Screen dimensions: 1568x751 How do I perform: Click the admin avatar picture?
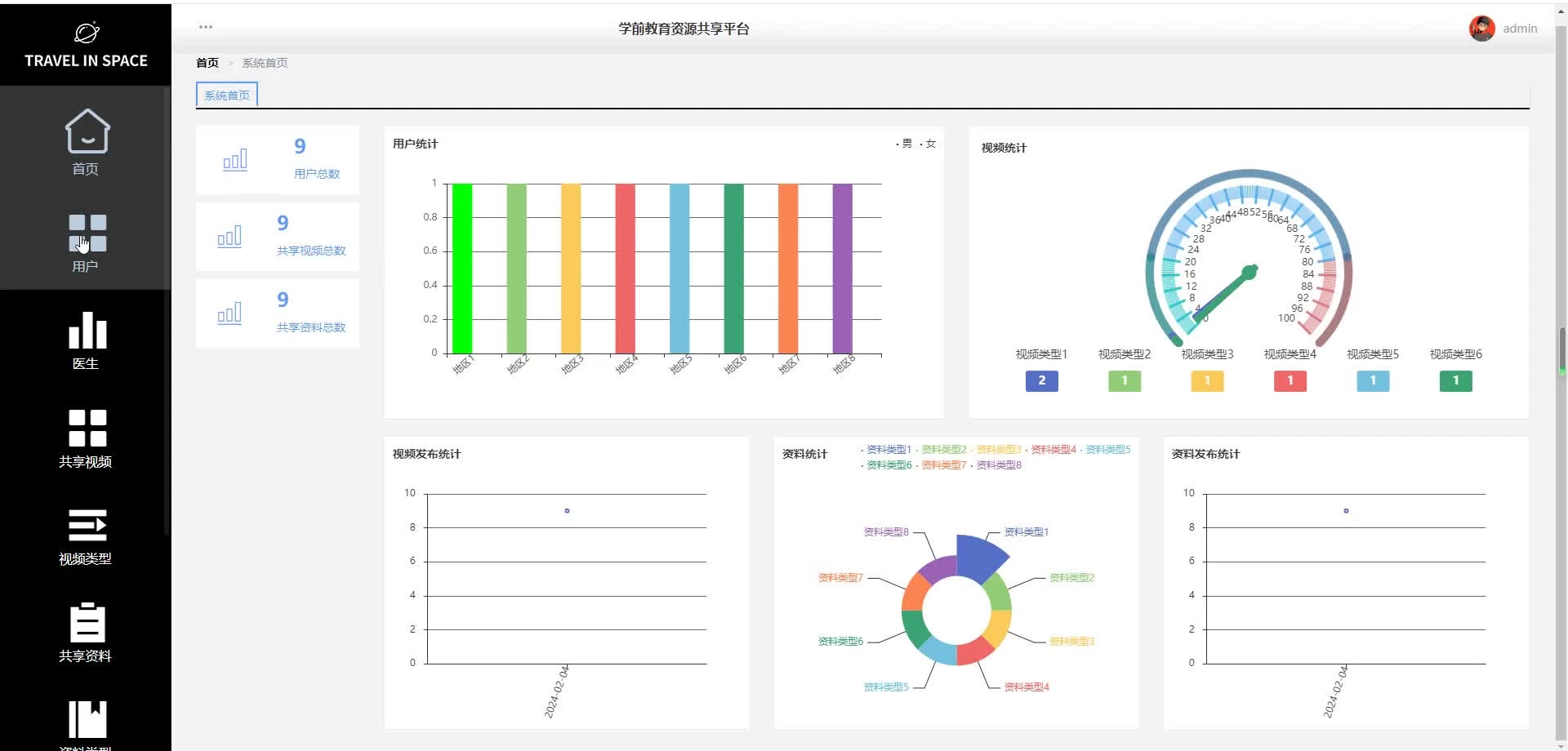tap(1481, 29)
